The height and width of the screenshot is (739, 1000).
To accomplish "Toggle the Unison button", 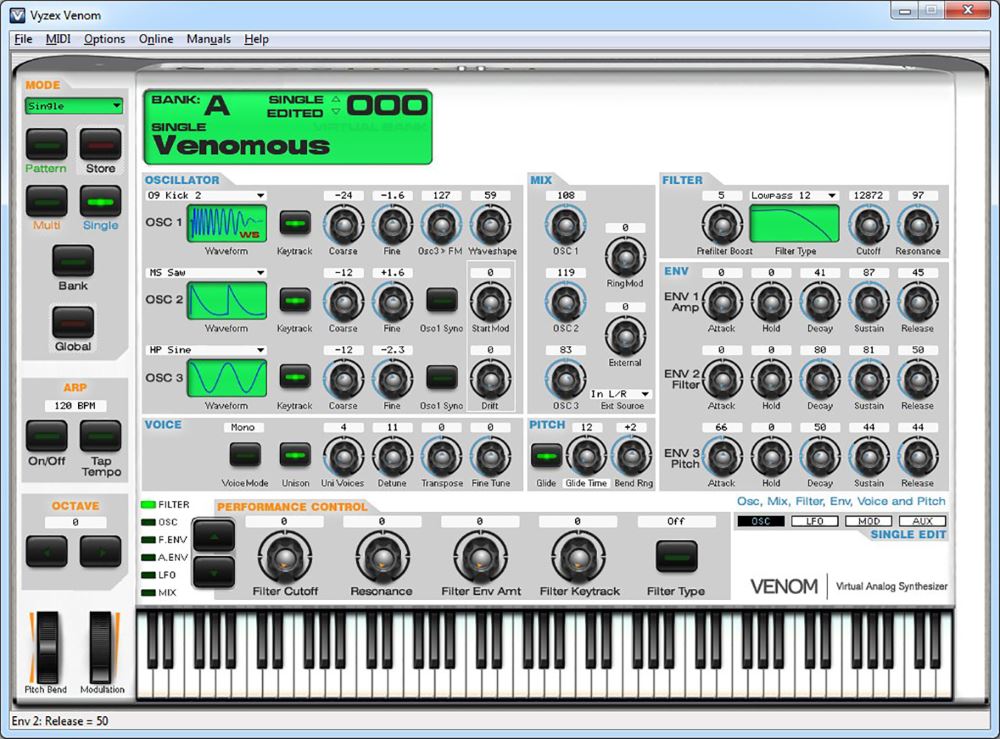I will coord(295,455).
